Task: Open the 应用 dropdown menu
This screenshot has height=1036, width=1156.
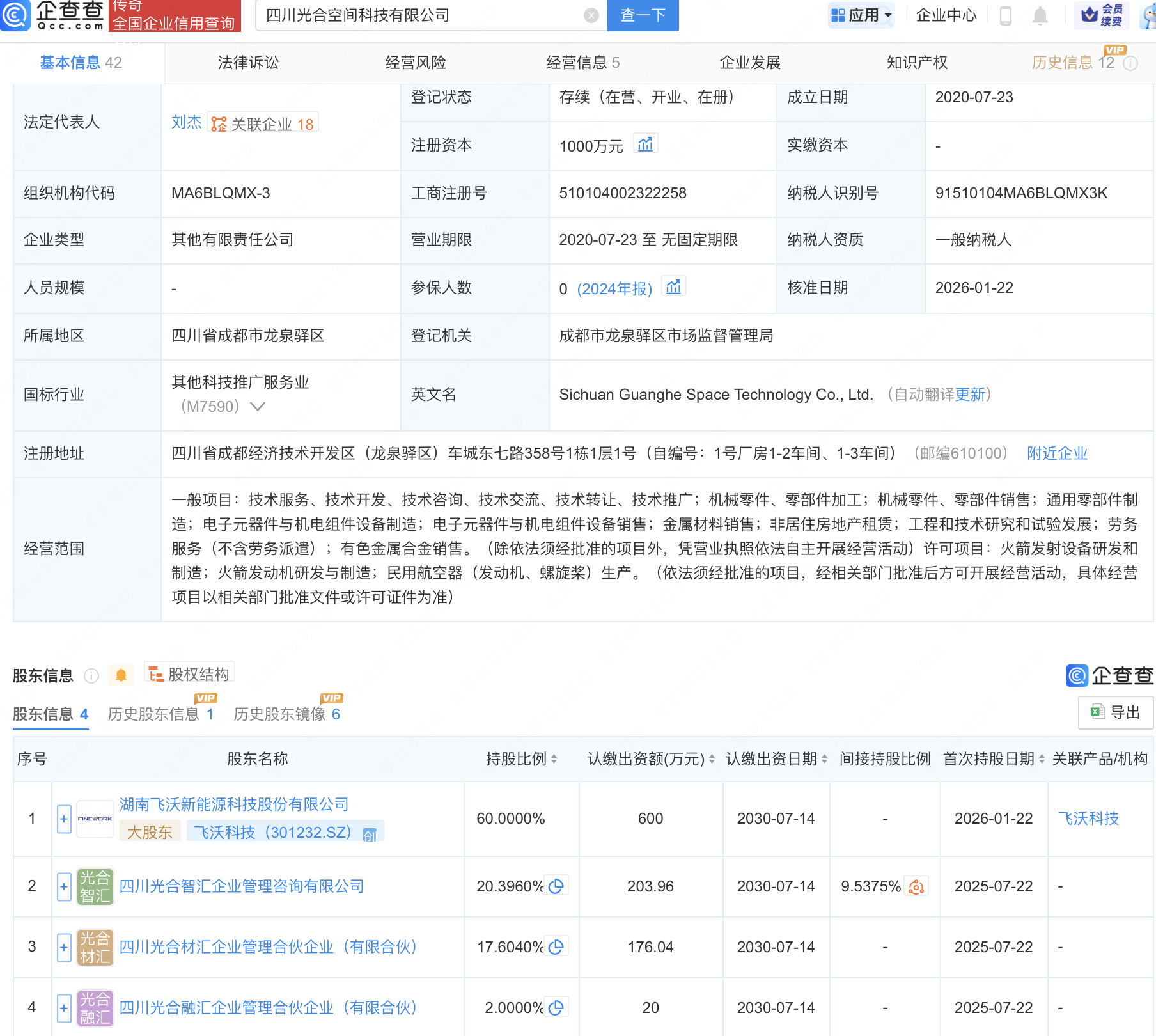Action: (861, 15)
